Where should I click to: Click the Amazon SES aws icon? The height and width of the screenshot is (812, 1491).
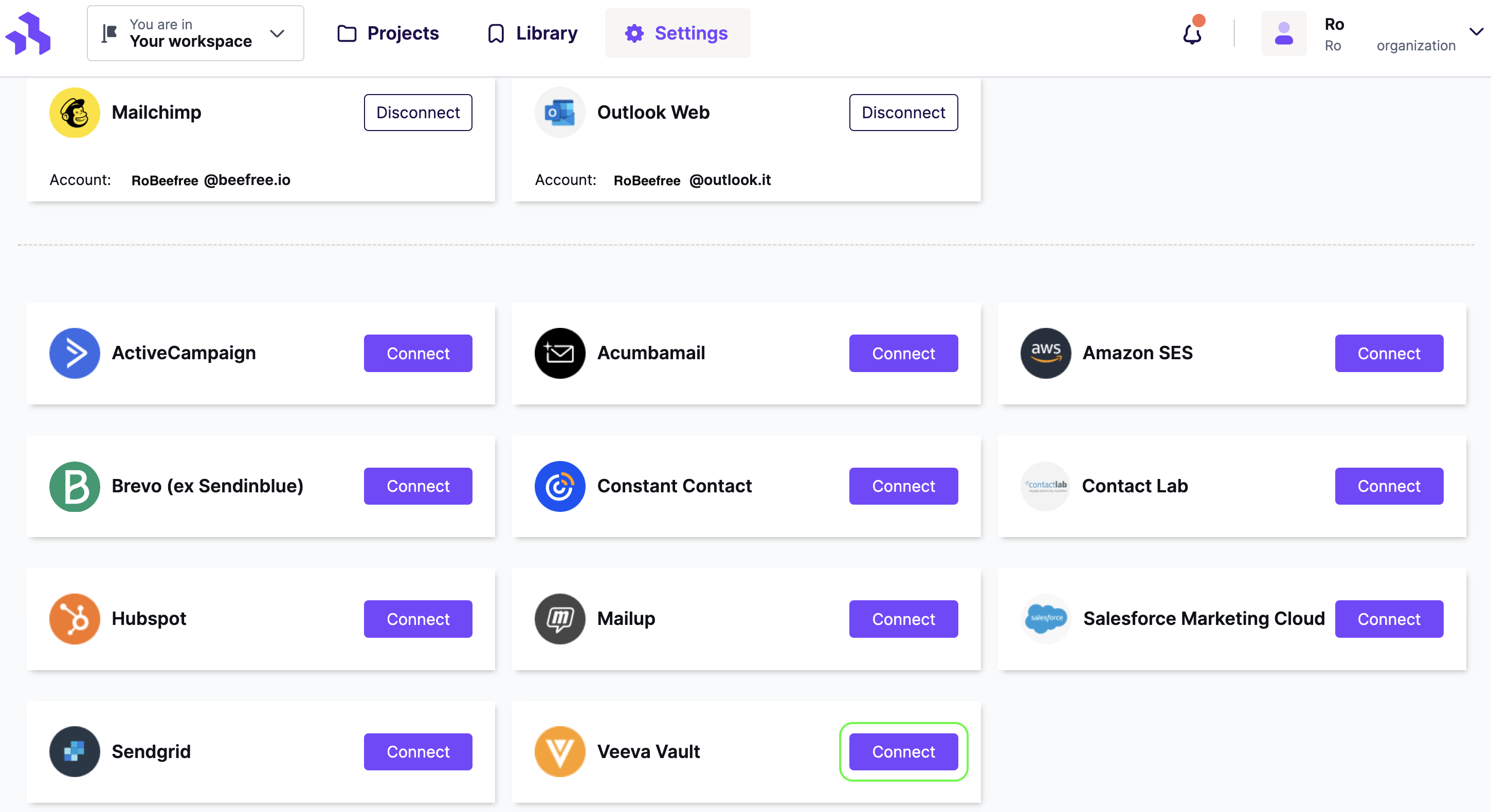pyautogui.click(x=1045, y=353)
